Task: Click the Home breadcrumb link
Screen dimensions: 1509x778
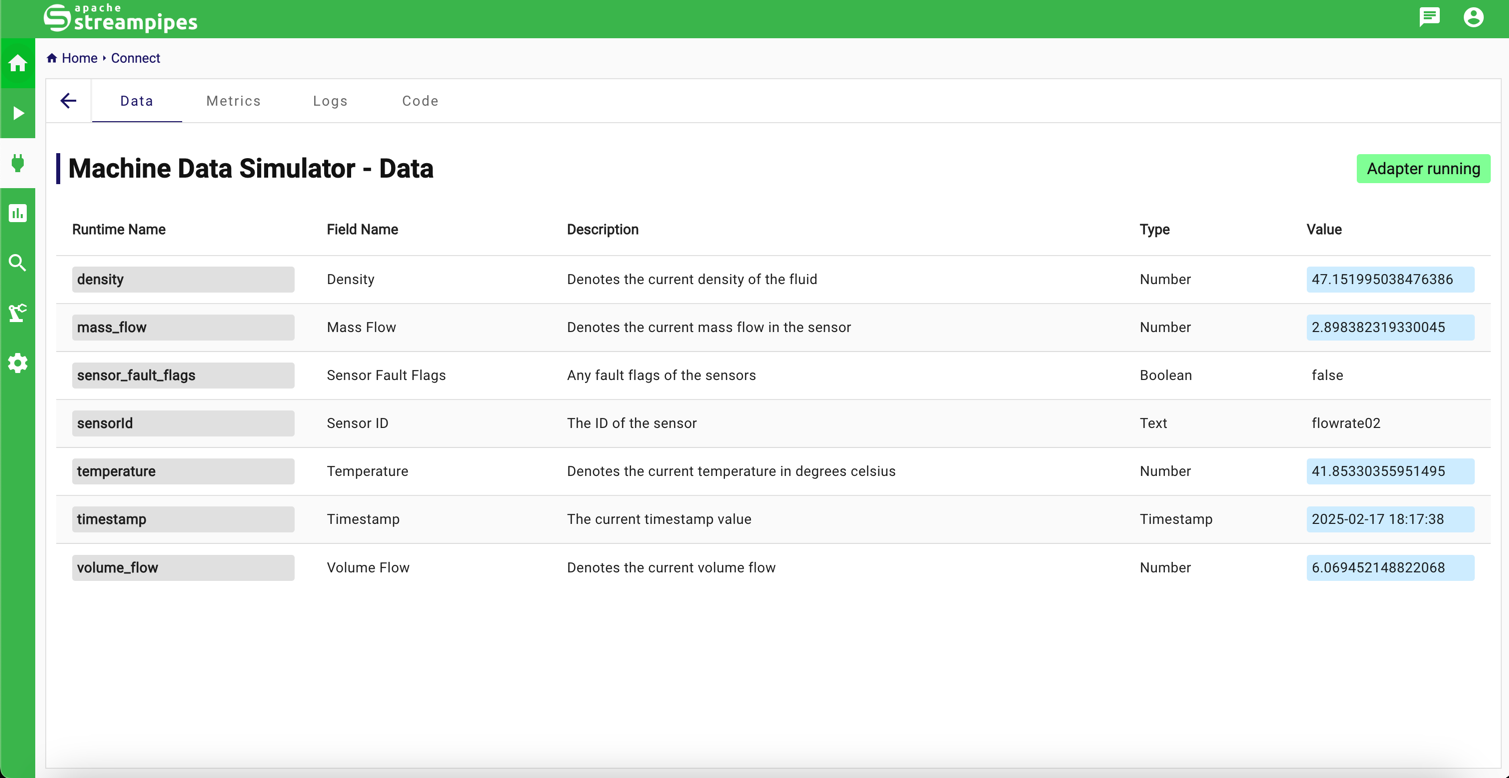Action: tap(79, 58)
